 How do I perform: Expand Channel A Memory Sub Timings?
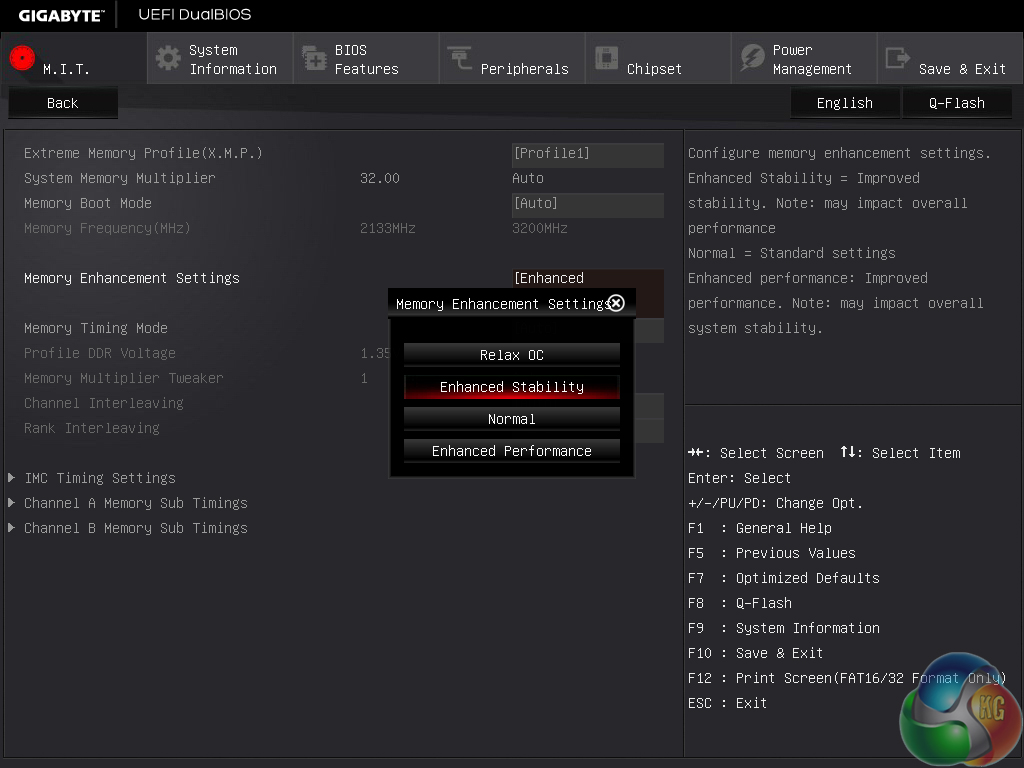point(135,503)
